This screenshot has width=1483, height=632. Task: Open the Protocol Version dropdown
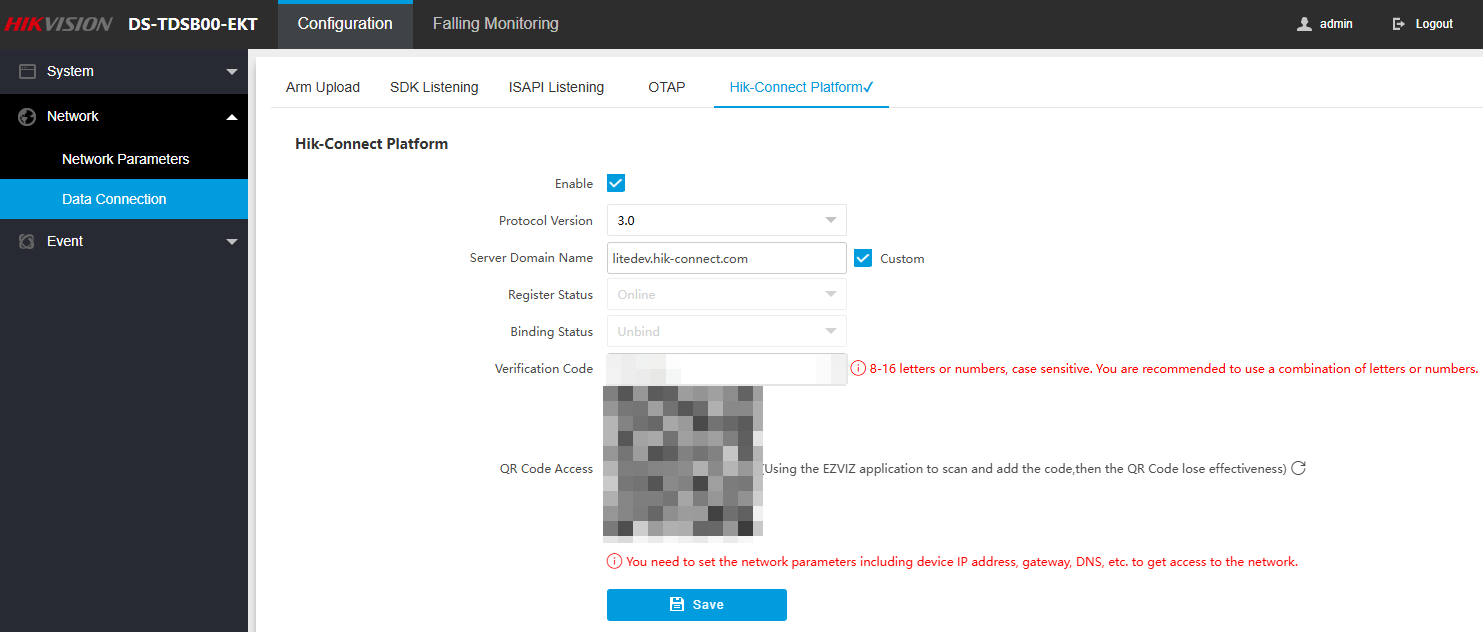[726, 220]
